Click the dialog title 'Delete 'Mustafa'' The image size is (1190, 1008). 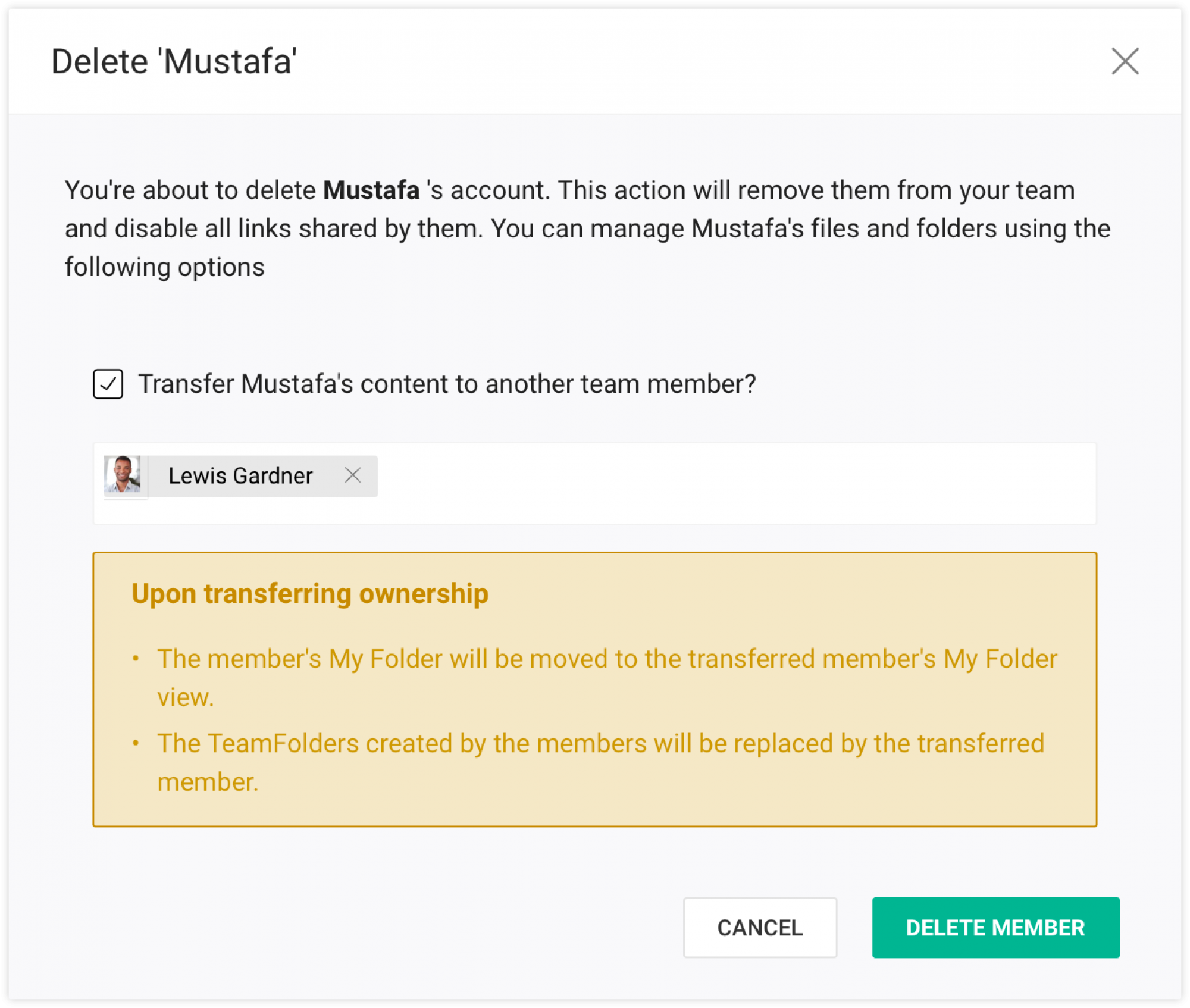[174, 61]
